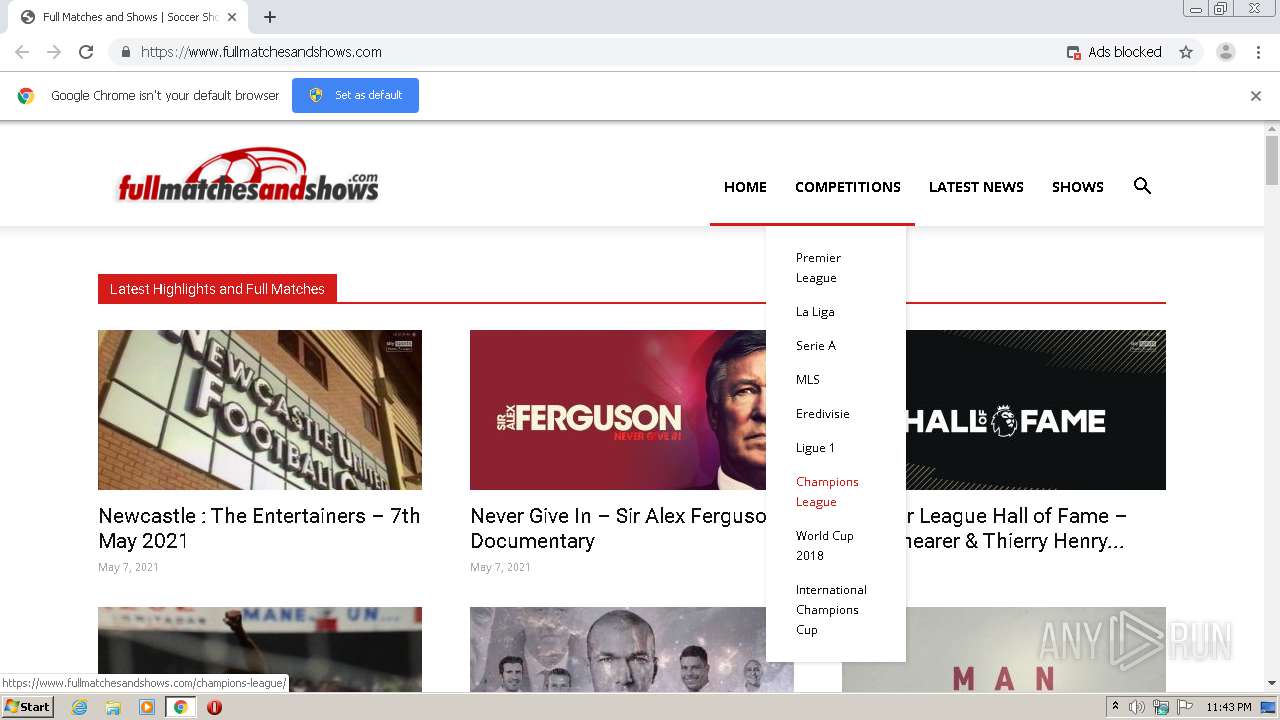Select Champions League from dropdown

pyautogui.click(x=827, y=492)
